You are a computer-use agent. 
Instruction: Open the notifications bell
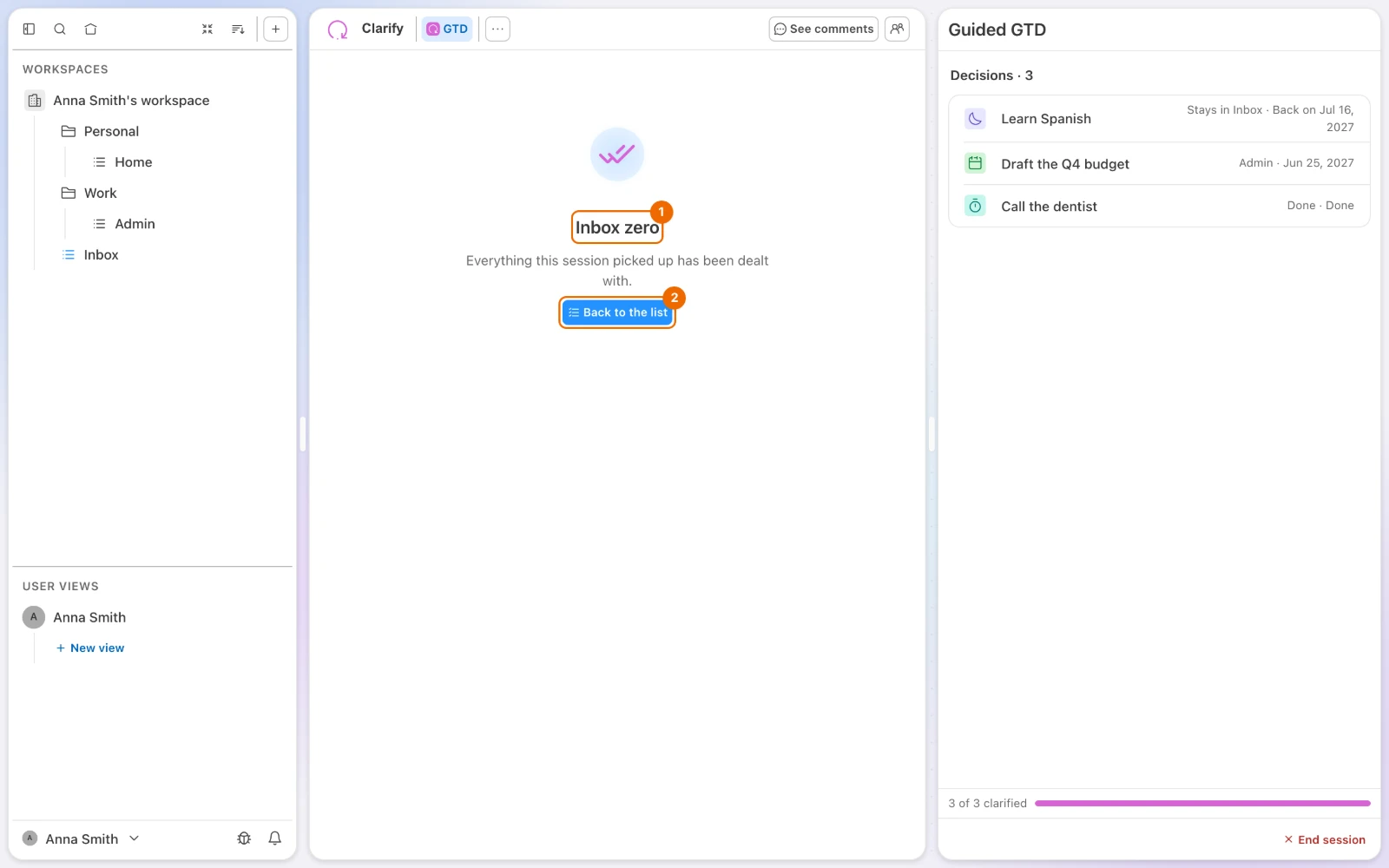pos(275,838)
